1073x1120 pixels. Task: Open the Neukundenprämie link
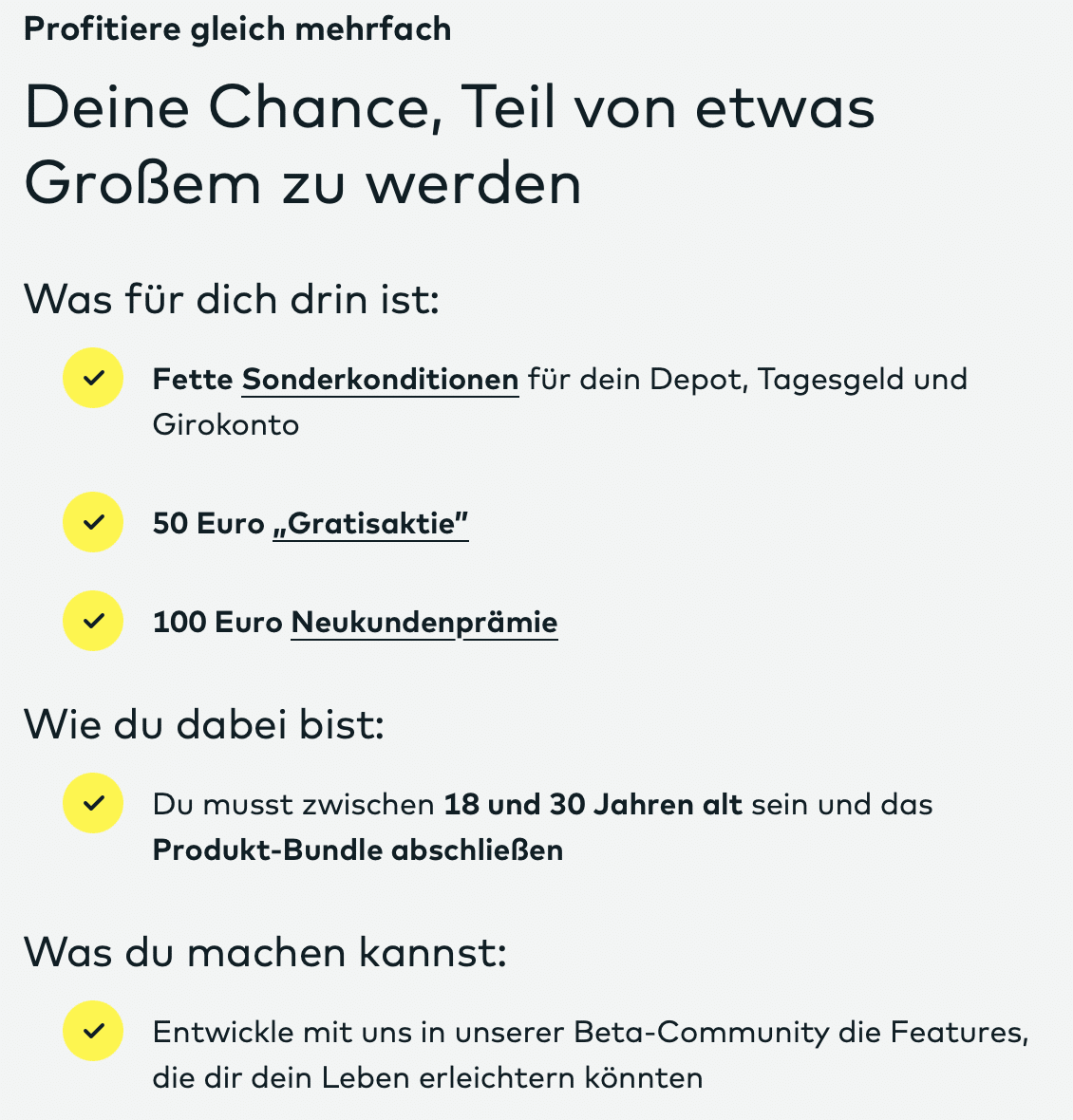pyautogui.click(x=424, y=623)
